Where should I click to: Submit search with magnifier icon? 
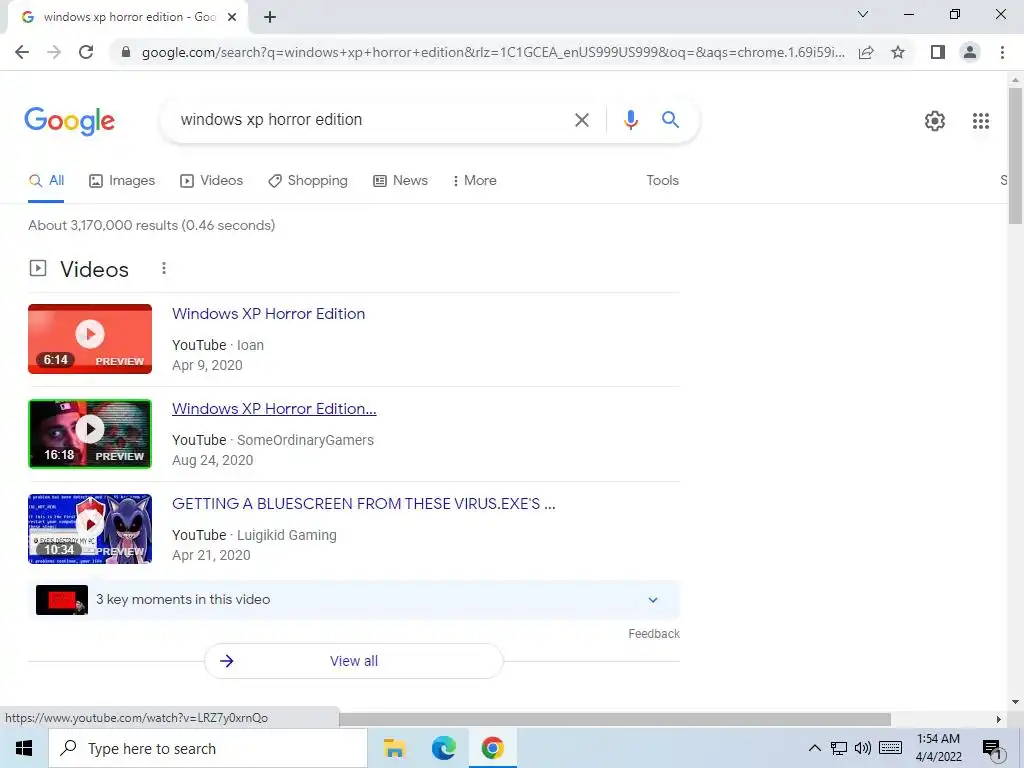coord(670,120)
